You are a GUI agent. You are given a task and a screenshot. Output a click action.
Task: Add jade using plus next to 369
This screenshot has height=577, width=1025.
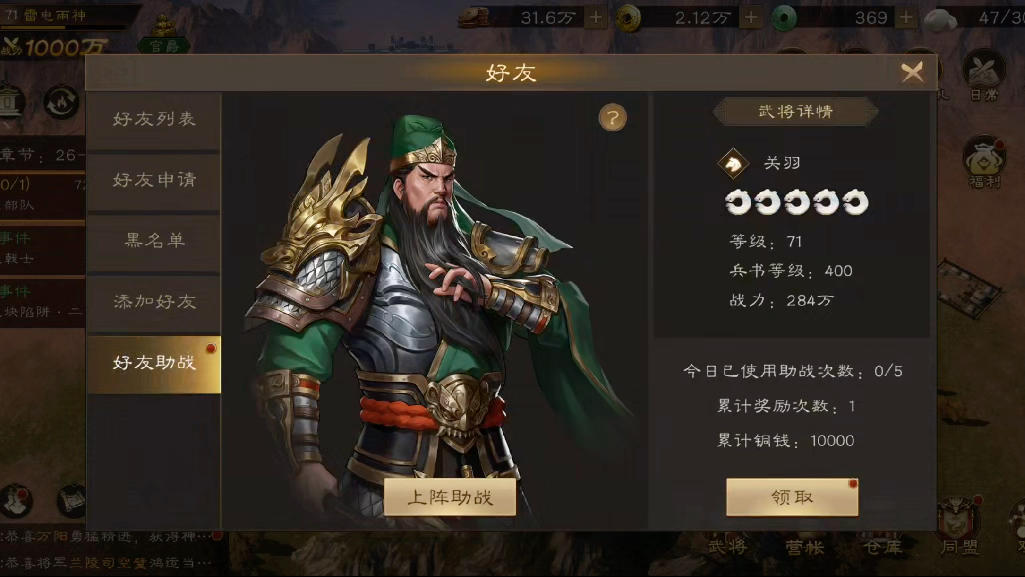coord(905,18)
